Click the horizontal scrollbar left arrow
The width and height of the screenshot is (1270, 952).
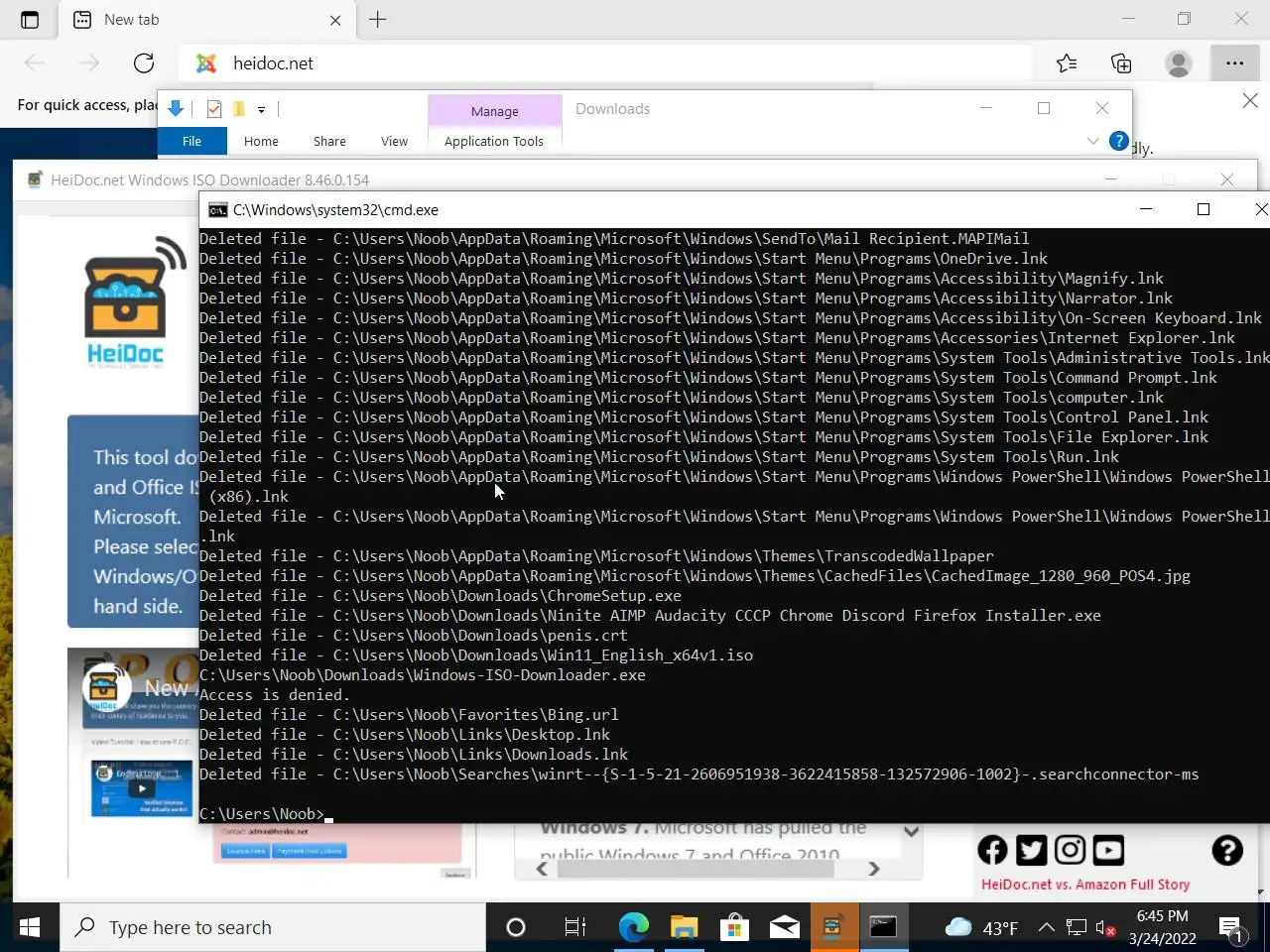click(x=542, y=869)
